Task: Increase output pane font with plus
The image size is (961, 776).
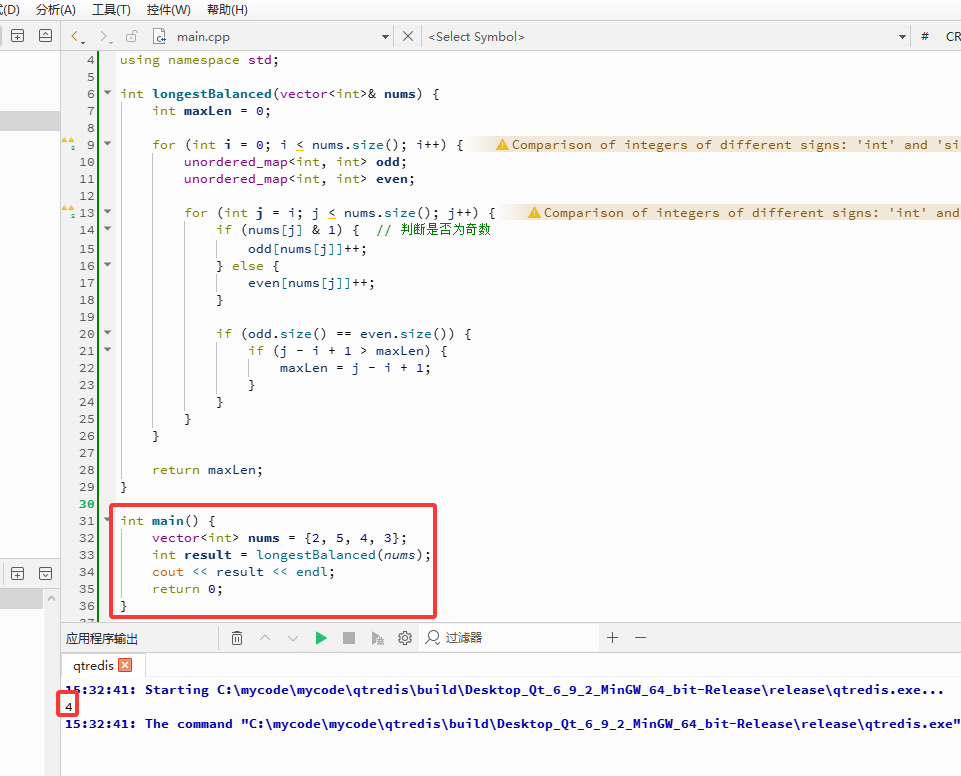Action: pos(612,637)
